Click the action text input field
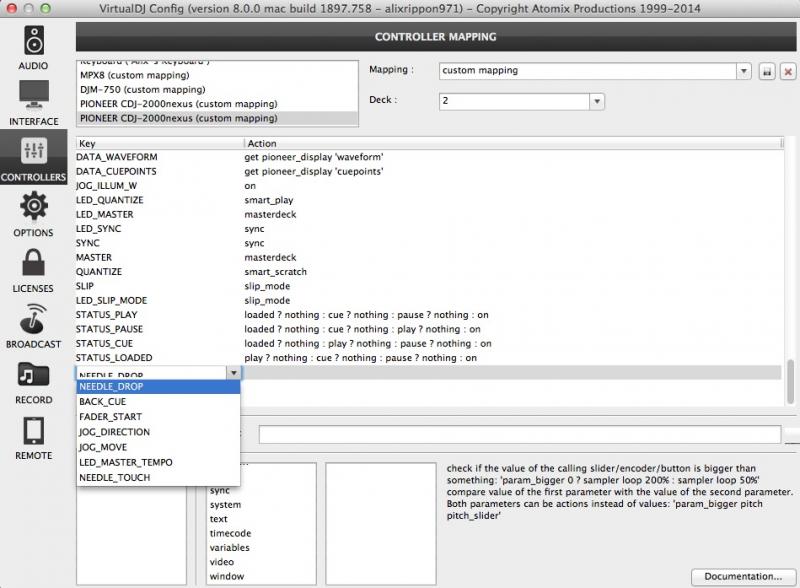 pos(519,434)
